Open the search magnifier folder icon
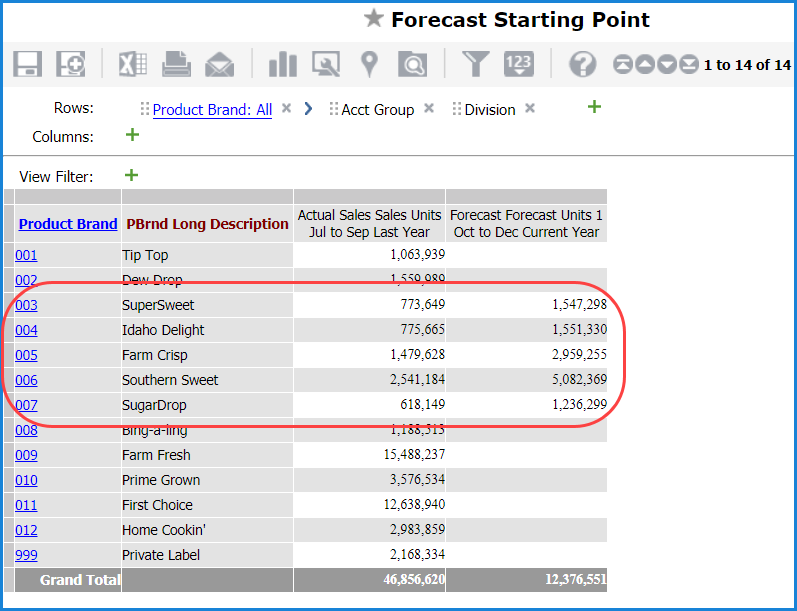Image resolution: width=797 pixels, height=611 pixels. (x=412, y=65)
